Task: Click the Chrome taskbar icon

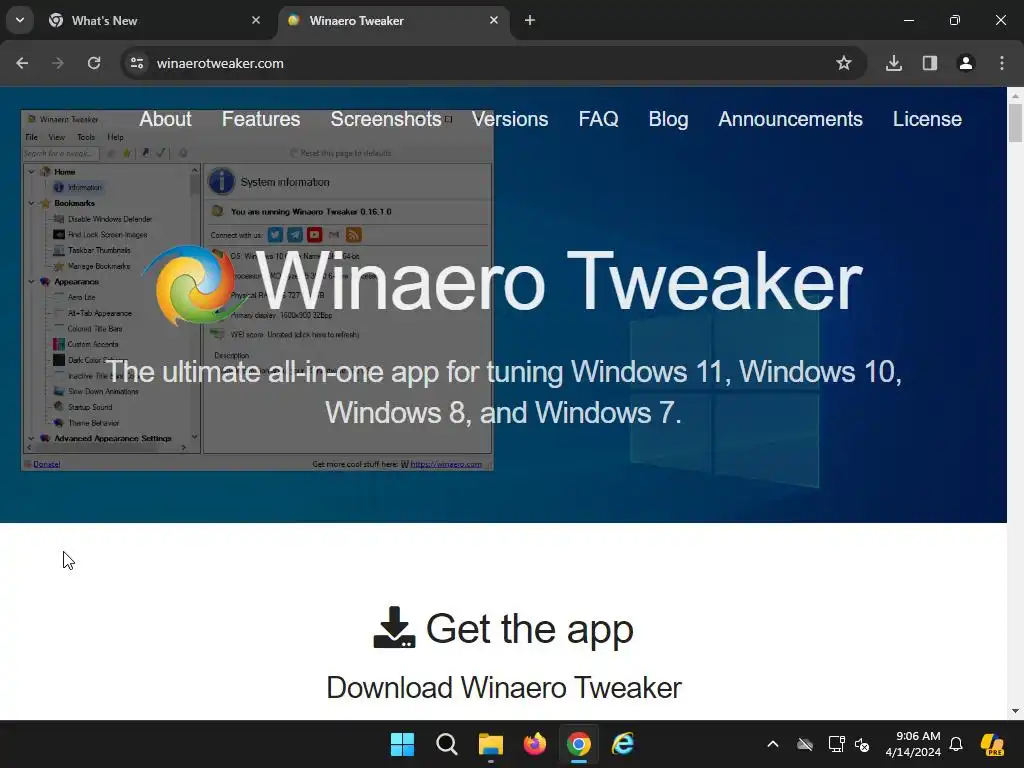Action: coord(579,744)
